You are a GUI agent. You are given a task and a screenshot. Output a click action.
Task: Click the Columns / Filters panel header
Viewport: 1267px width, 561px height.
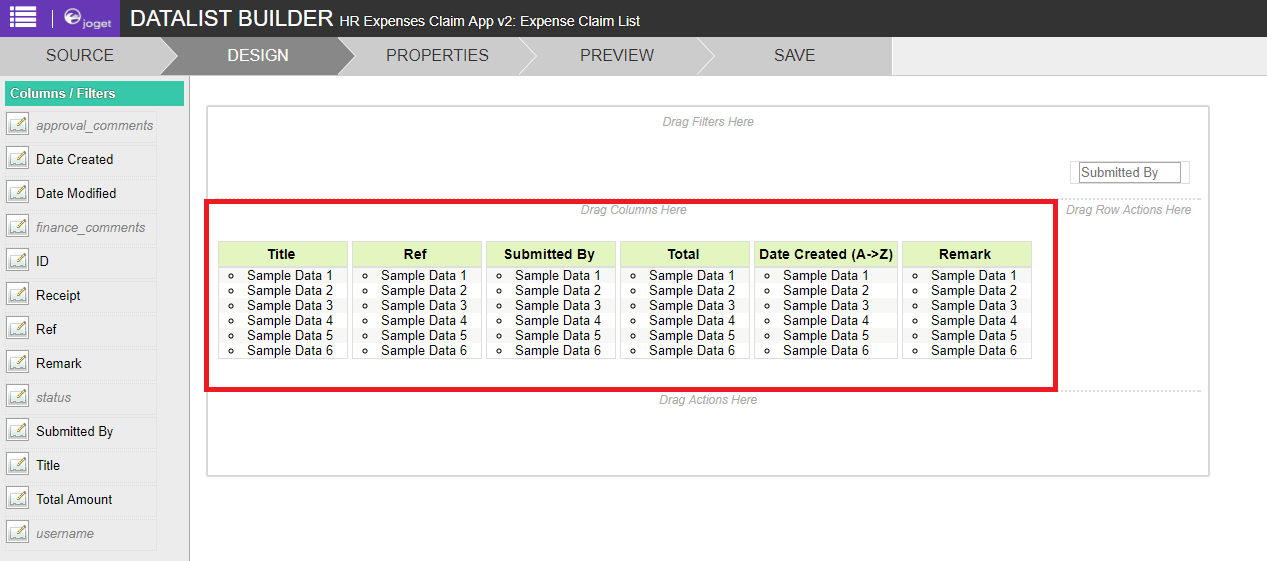tap(94, 93)
